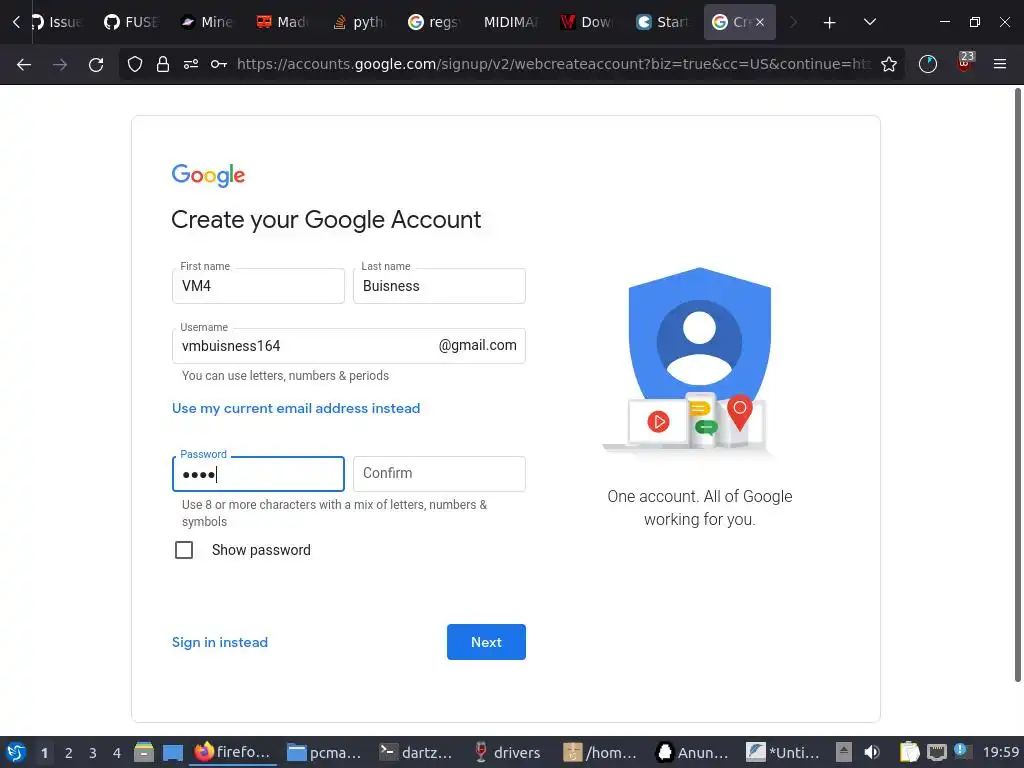Image resolution: width=1024 pixels, height=768 pixels.
Task: Open the *Unti editor taskbar window
Action: pyautogui.click(x=783, y=752)
